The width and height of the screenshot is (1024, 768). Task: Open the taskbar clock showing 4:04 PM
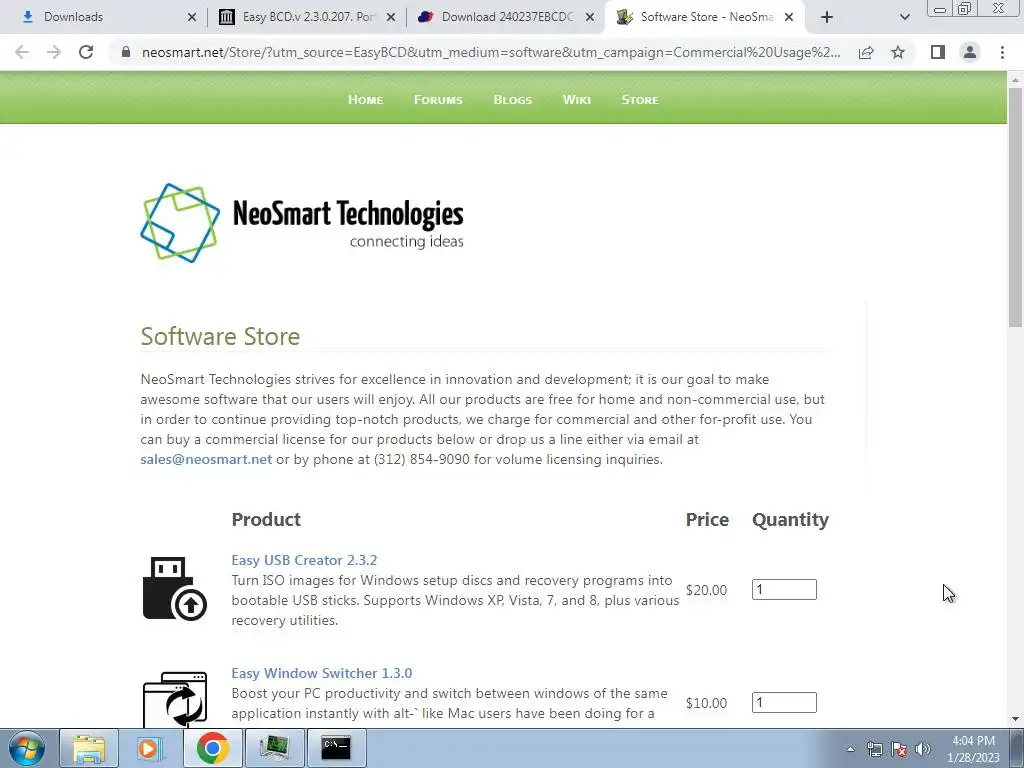(x=973, y=749)
